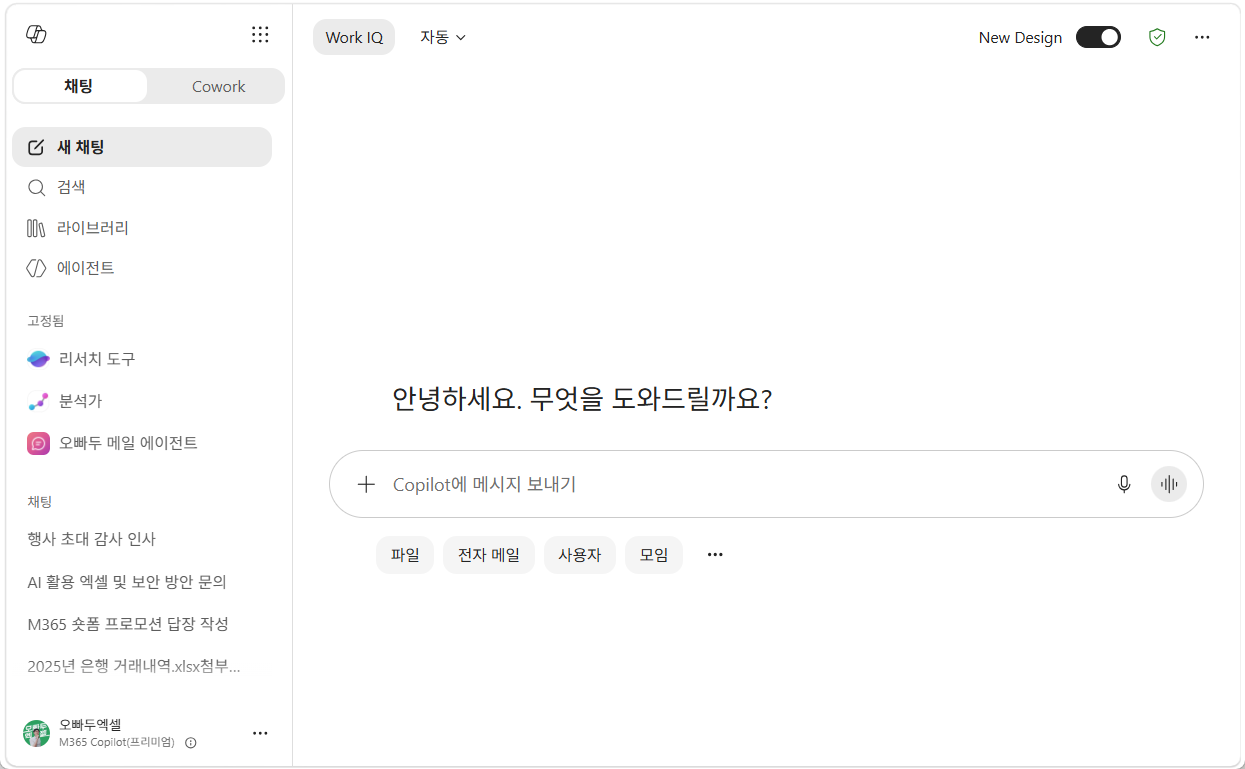Click the 고정됨 section header

coord(46,321)
